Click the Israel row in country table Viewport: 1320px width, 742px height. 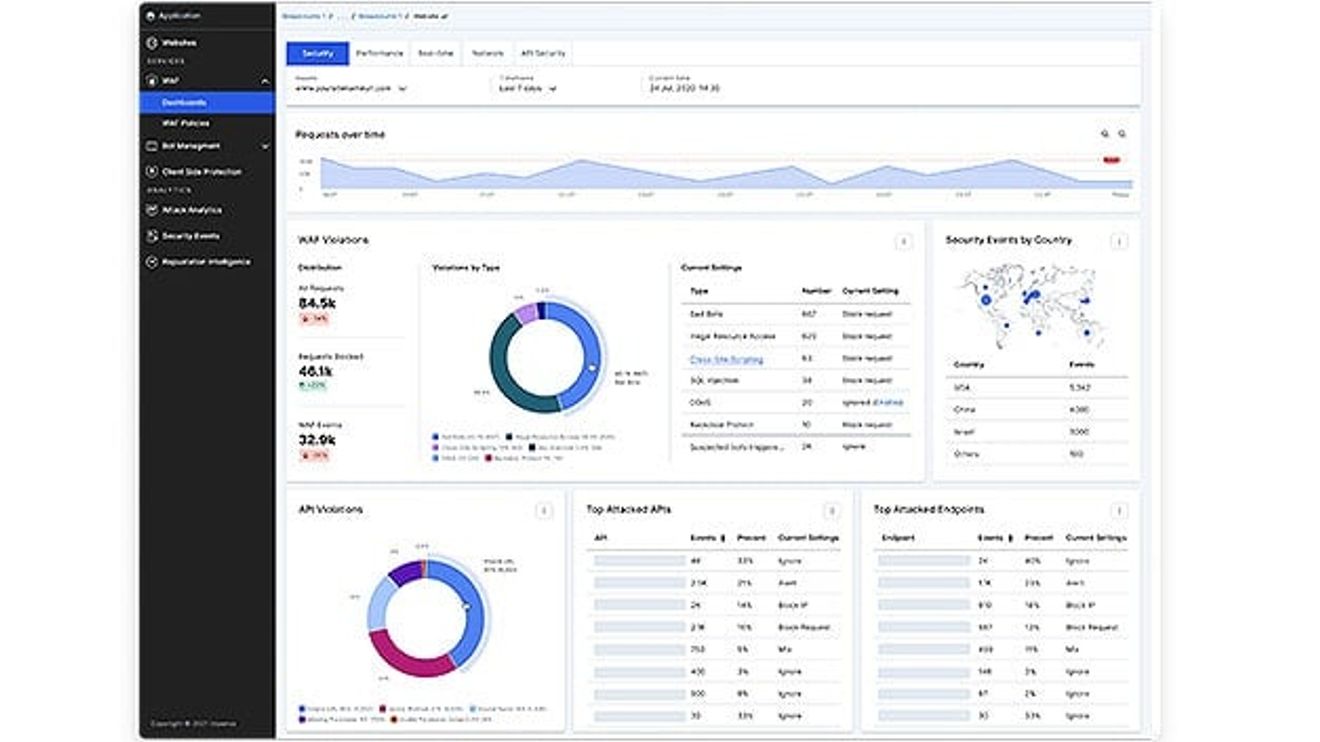pos(1039,432)
